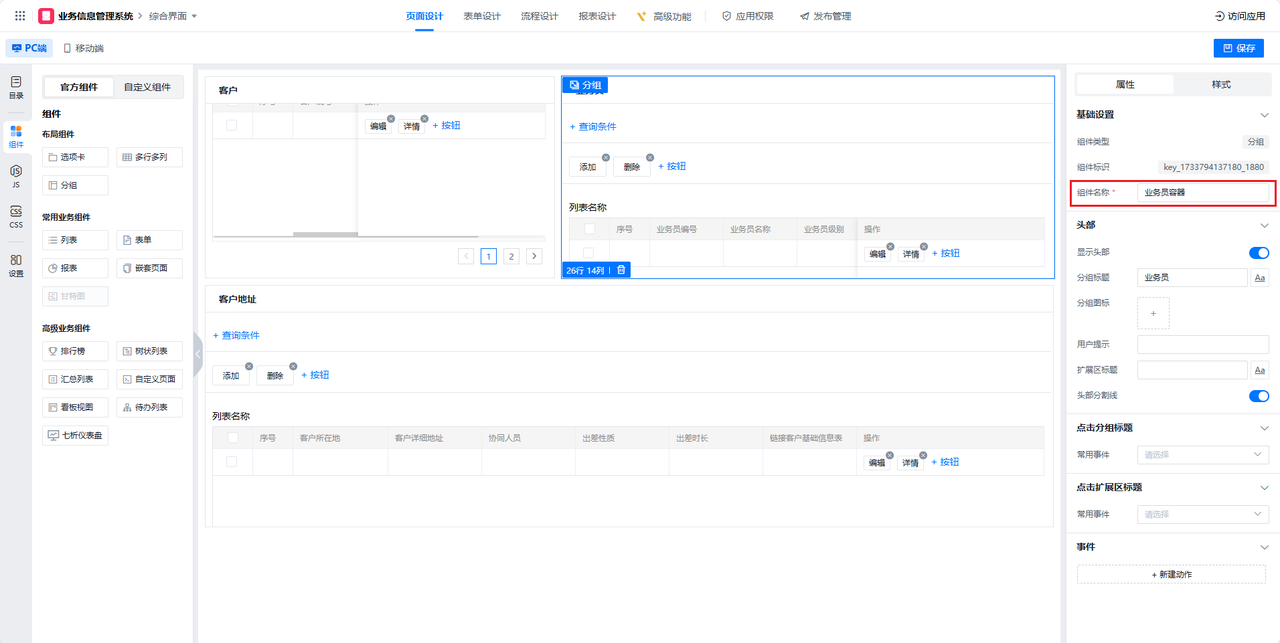Open the 综合界面 page dropdown
Screen dimensions: 1280x643
click(173, 16)
